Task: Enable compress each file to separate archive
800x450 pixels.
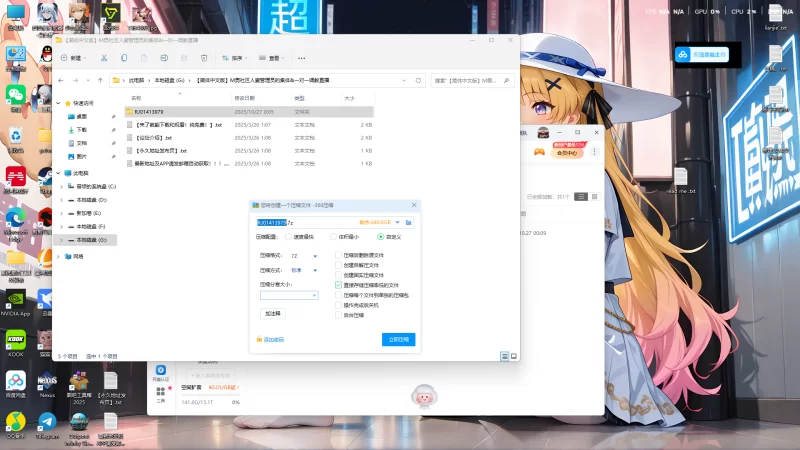Action: coord(338,295)
